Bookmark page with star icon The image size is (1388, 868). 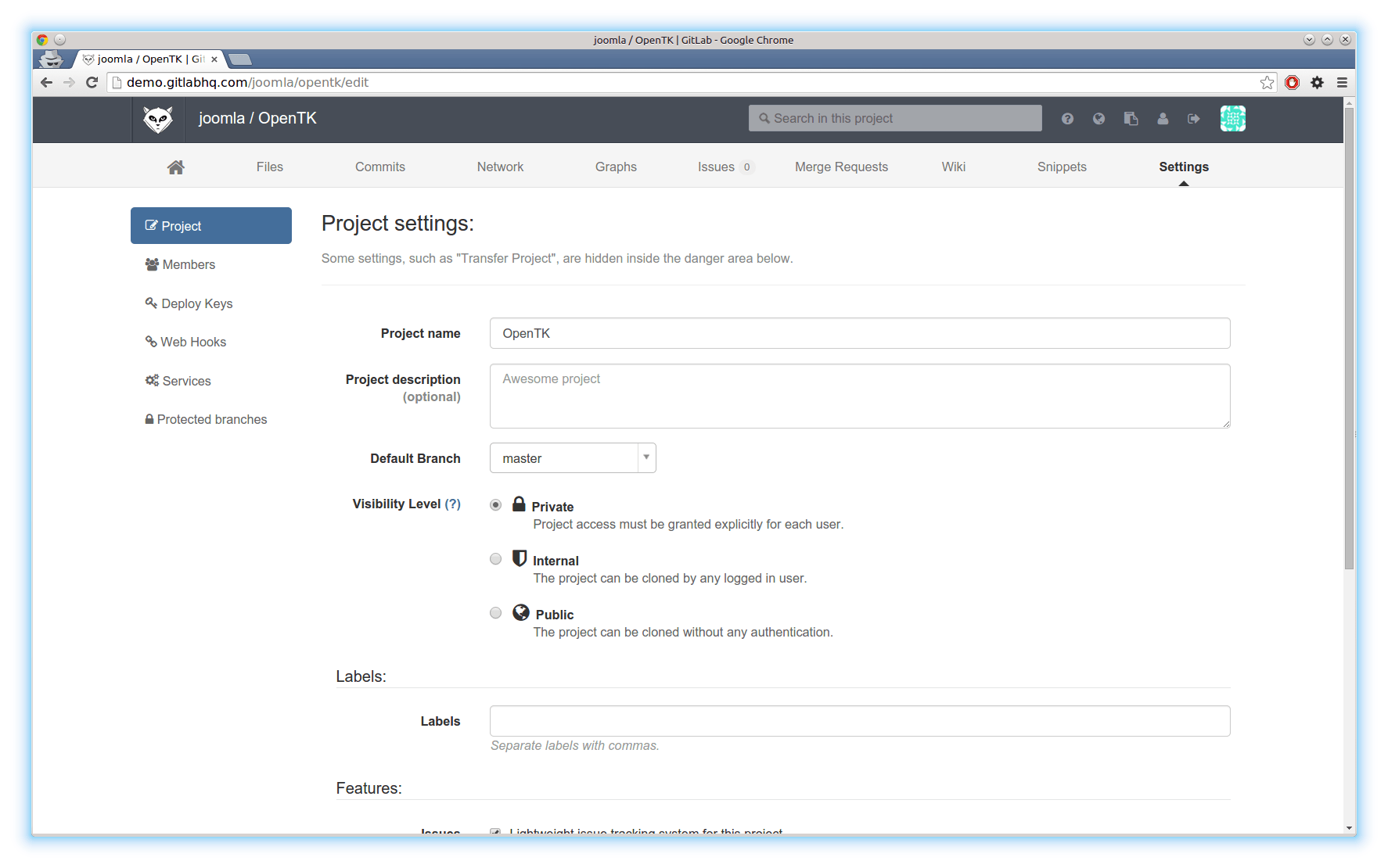tap(1267, 83)
